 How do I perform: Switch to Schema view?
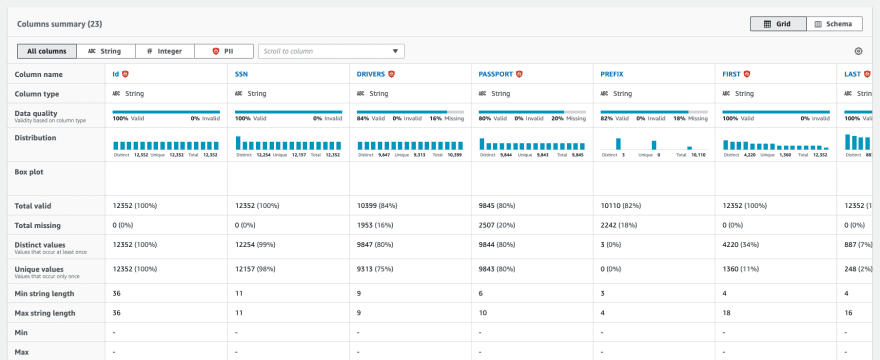click(x=835, y=24)
